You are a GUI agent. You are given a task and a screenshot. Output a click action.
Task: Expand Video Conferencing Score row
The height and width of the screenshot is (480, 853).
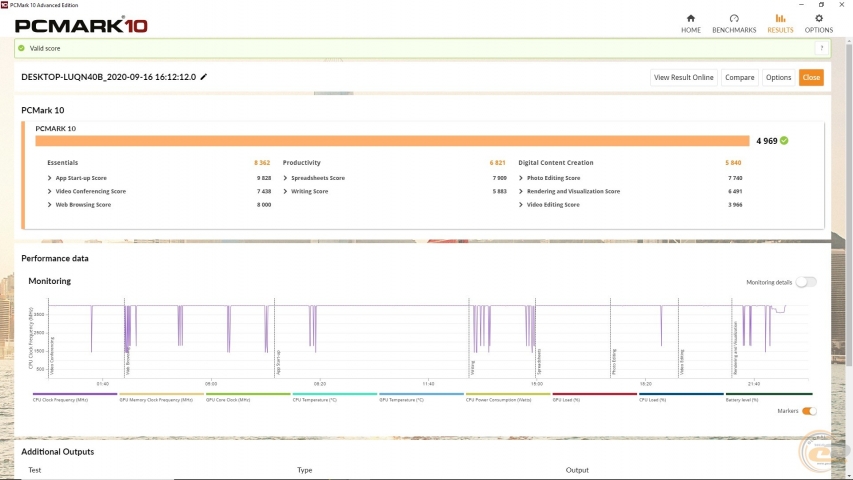(x=50, y=191)
